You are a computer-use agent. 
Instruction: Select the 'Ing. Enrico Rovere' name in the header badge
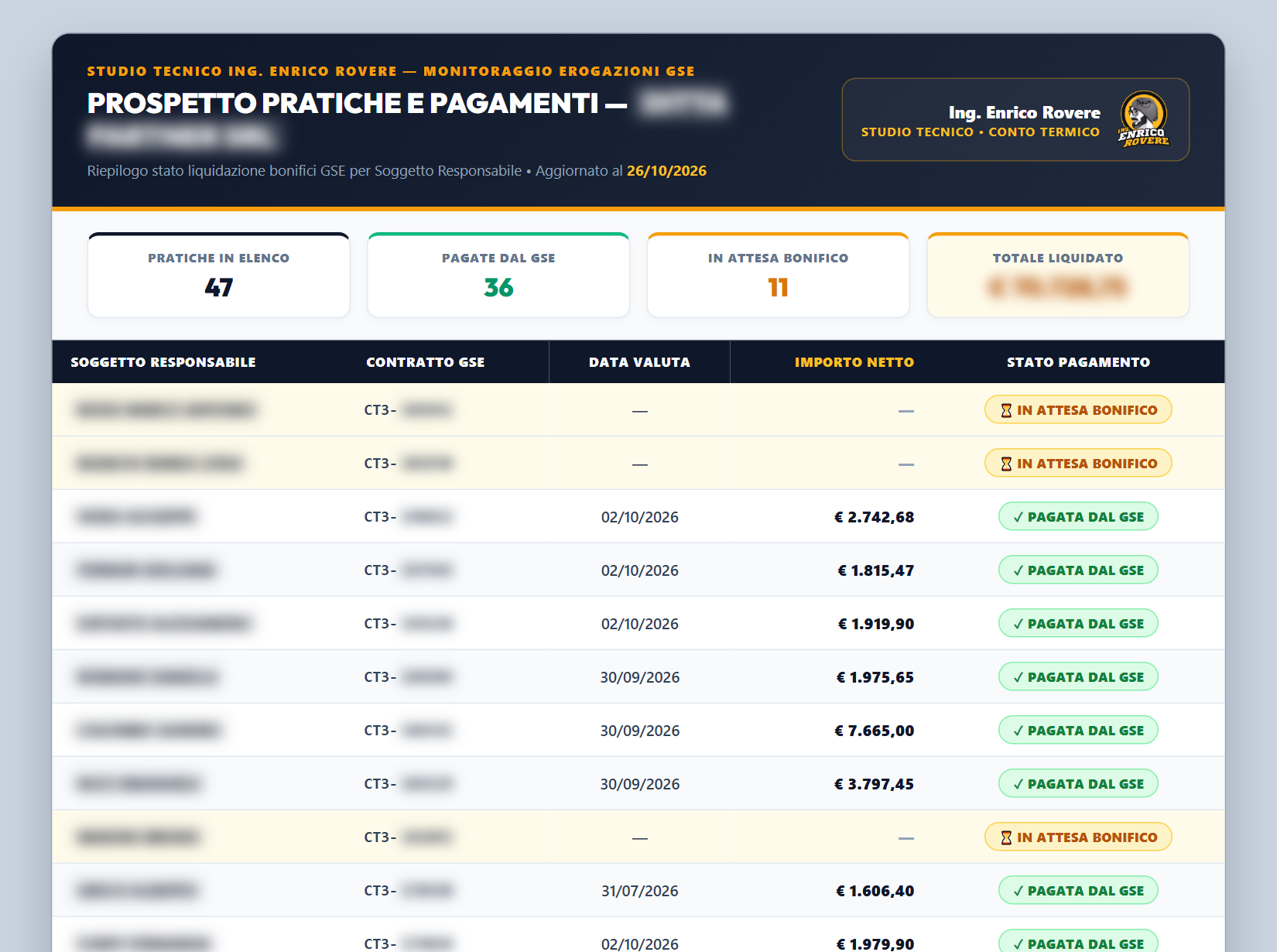tap(1024, 113)
